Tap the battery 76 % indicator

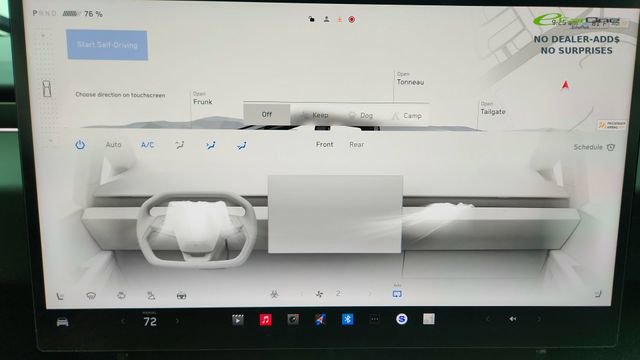[x=82, y=14]
